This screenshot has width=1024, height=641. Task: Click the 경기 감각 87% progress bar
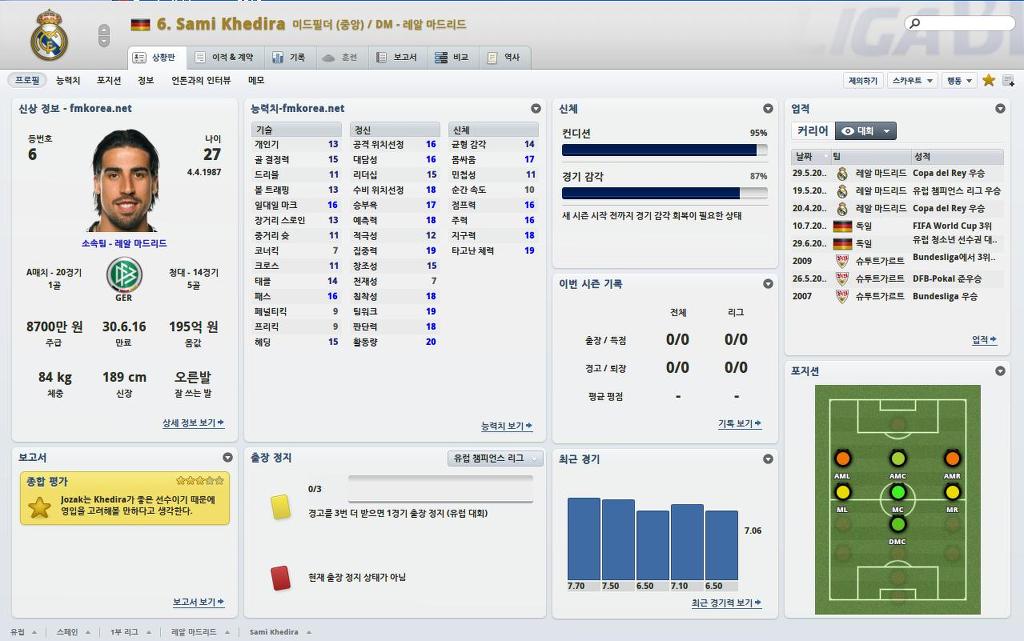point(664,193)
